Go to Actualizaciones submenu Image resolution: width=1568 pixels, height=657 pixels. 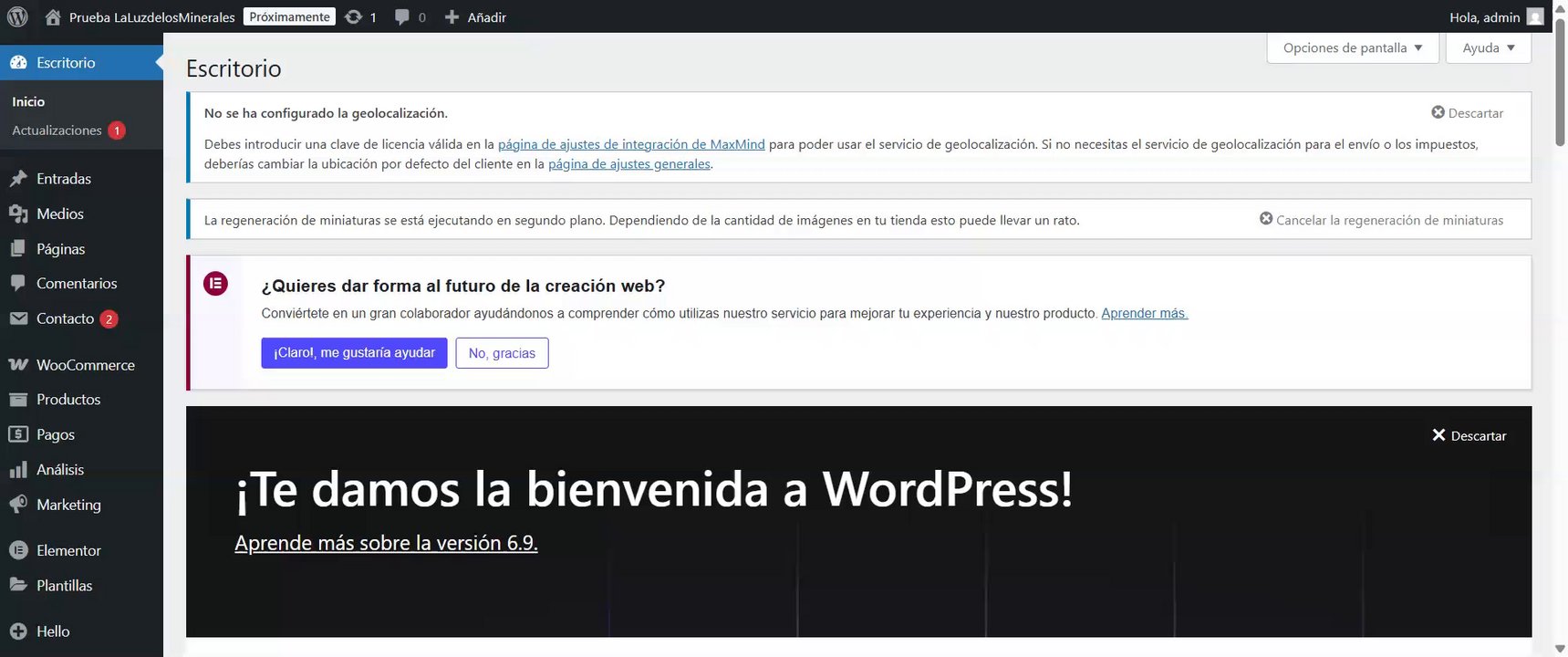tap(57, 130)
